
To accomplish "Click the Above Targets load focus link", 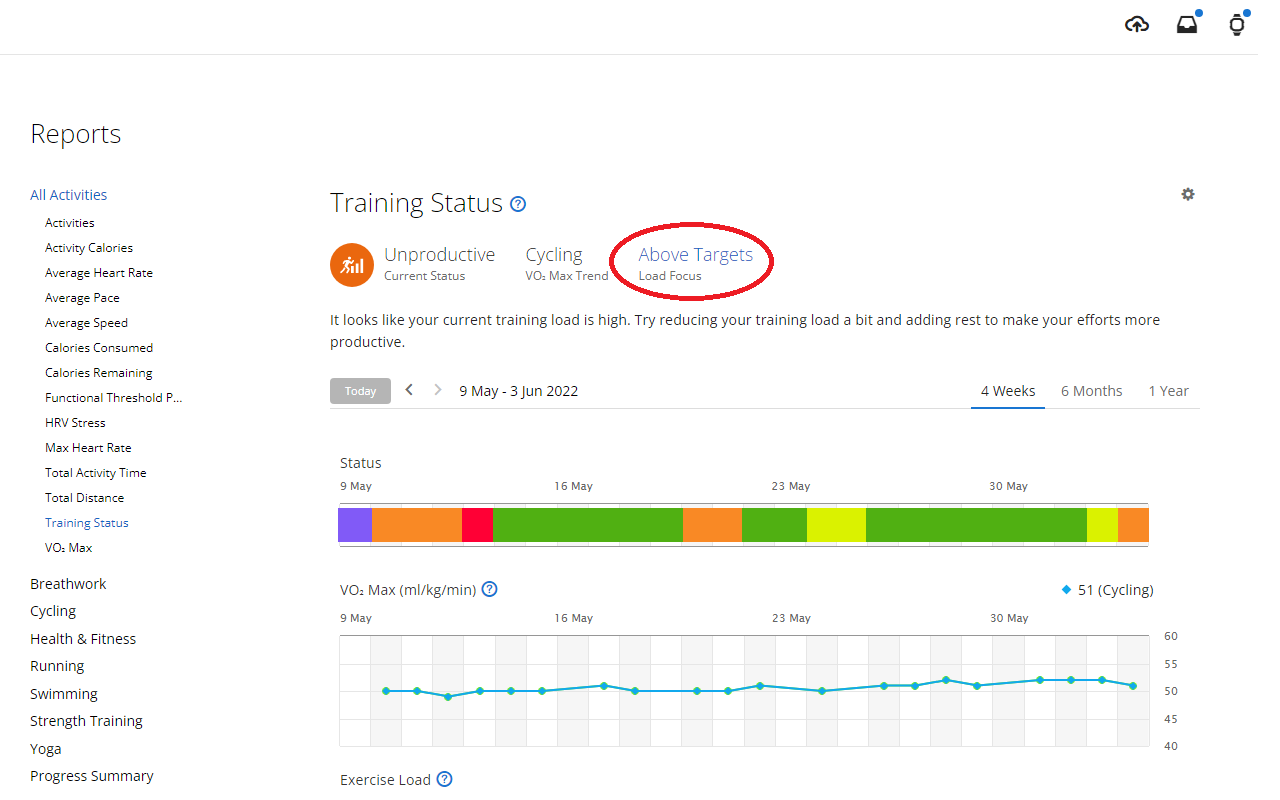I will (696, 255).
